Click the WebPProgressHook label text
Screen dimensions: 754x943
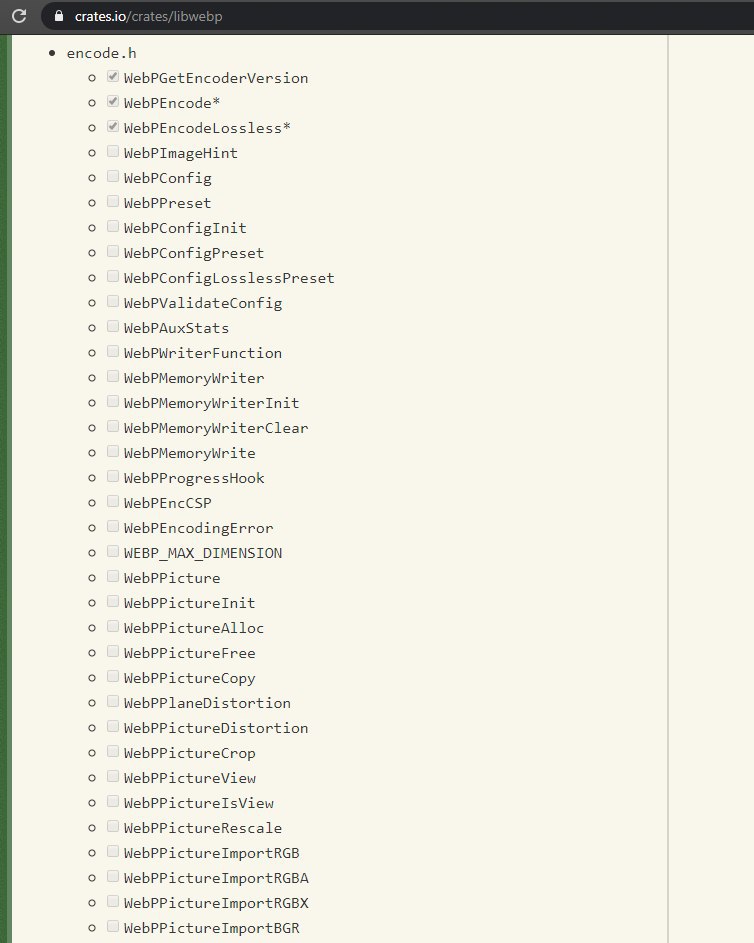click(194, 479)
